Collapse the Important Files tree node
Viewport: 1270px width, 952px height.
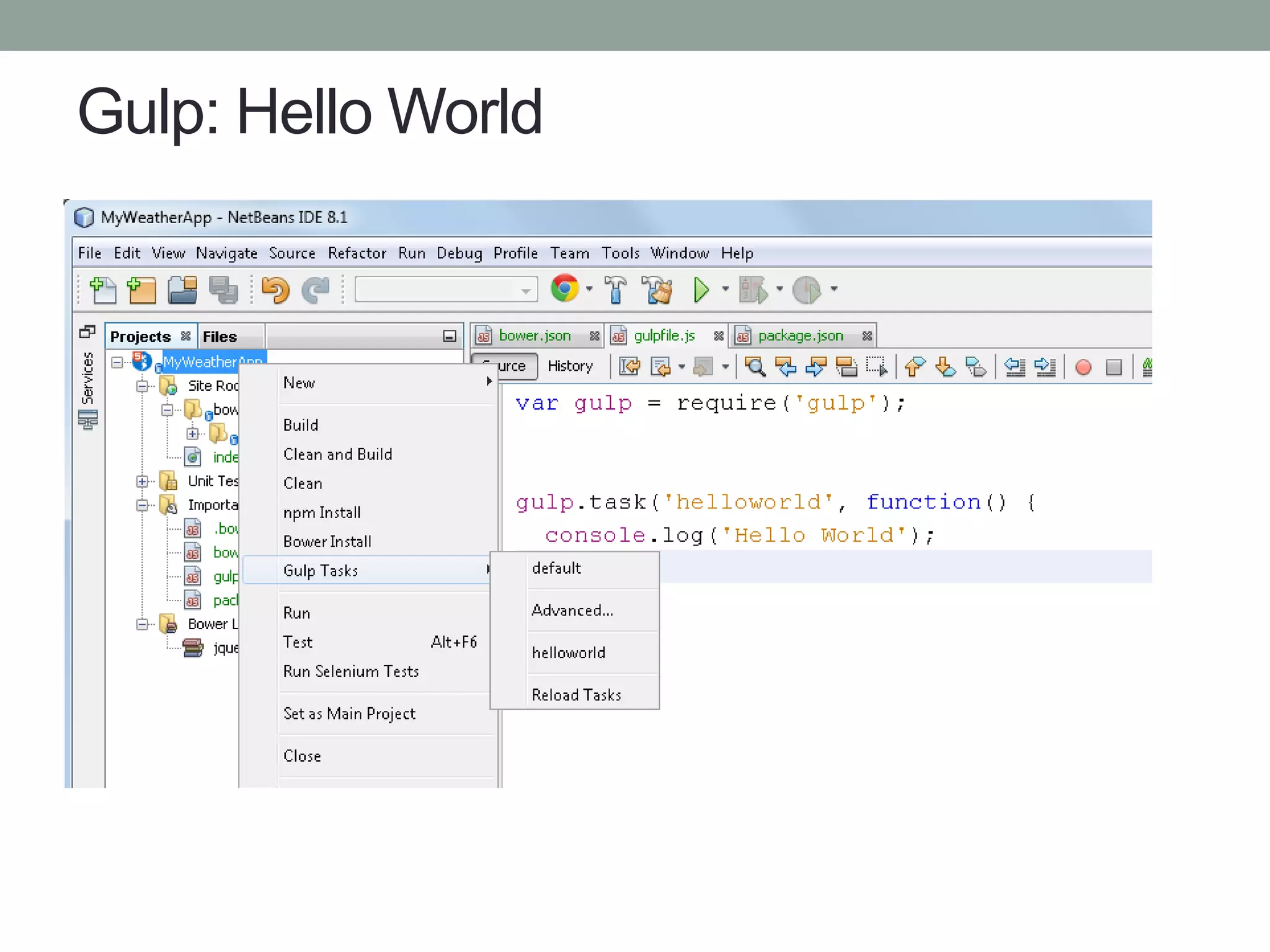[x=142, y=505]
